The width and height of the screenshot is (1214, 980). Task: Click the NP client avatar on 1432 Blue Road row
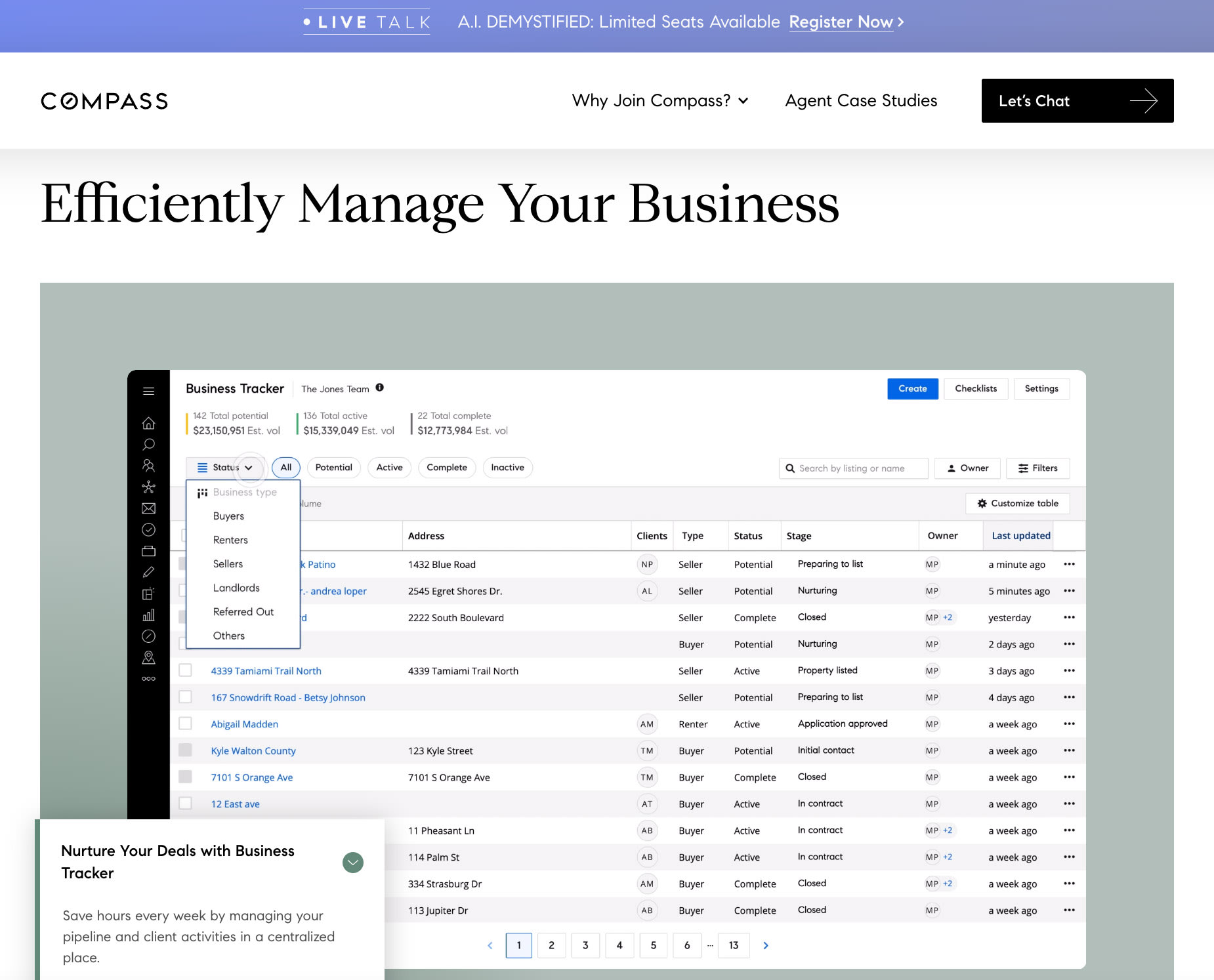647,564
